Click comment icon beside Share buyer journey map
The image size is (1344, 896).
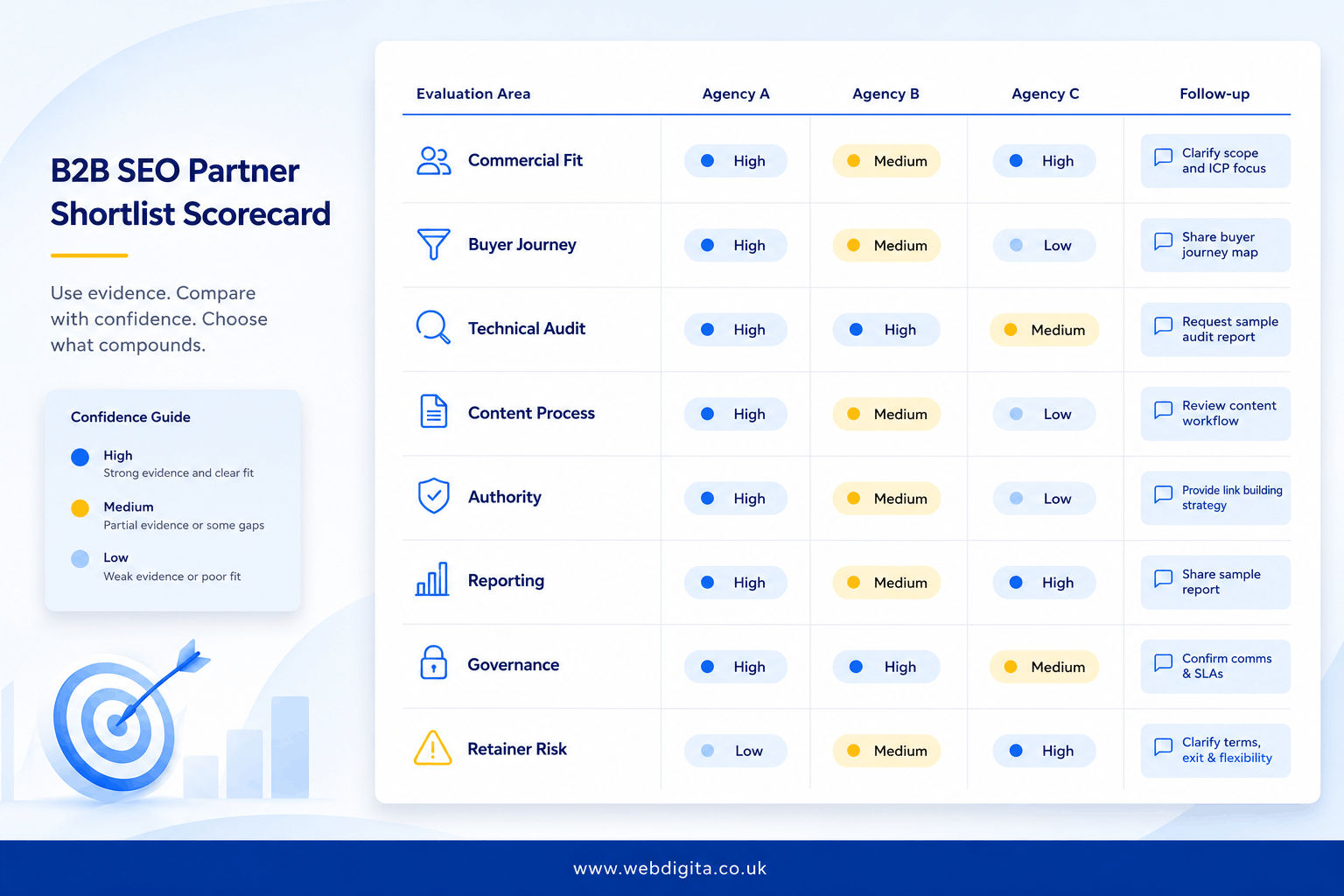(1163, 241)
